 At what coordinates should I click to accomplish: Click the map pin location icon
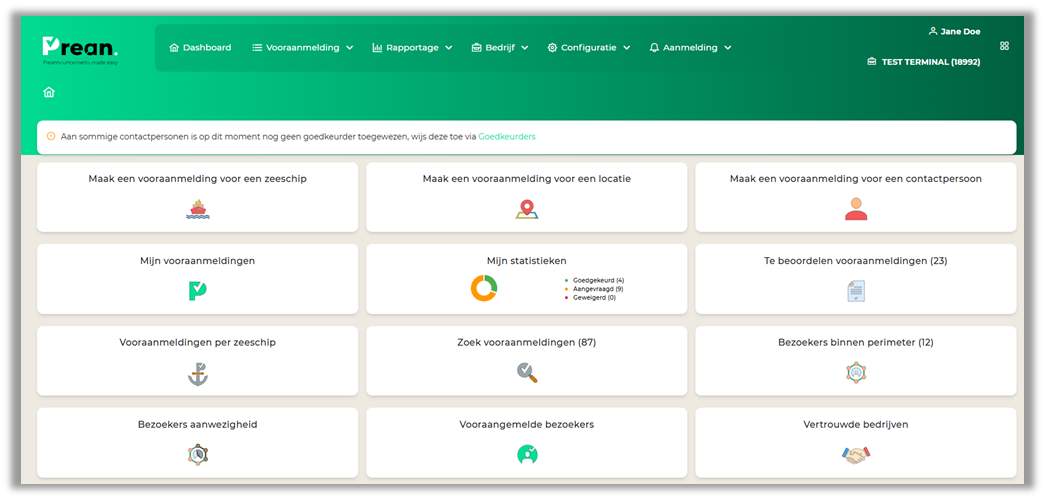527,209
